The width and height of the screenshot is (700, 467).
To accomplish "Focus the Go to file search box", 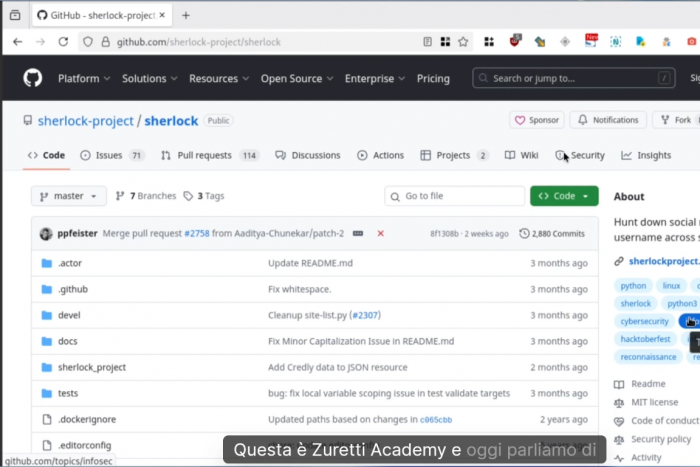I will pos(454,196).
